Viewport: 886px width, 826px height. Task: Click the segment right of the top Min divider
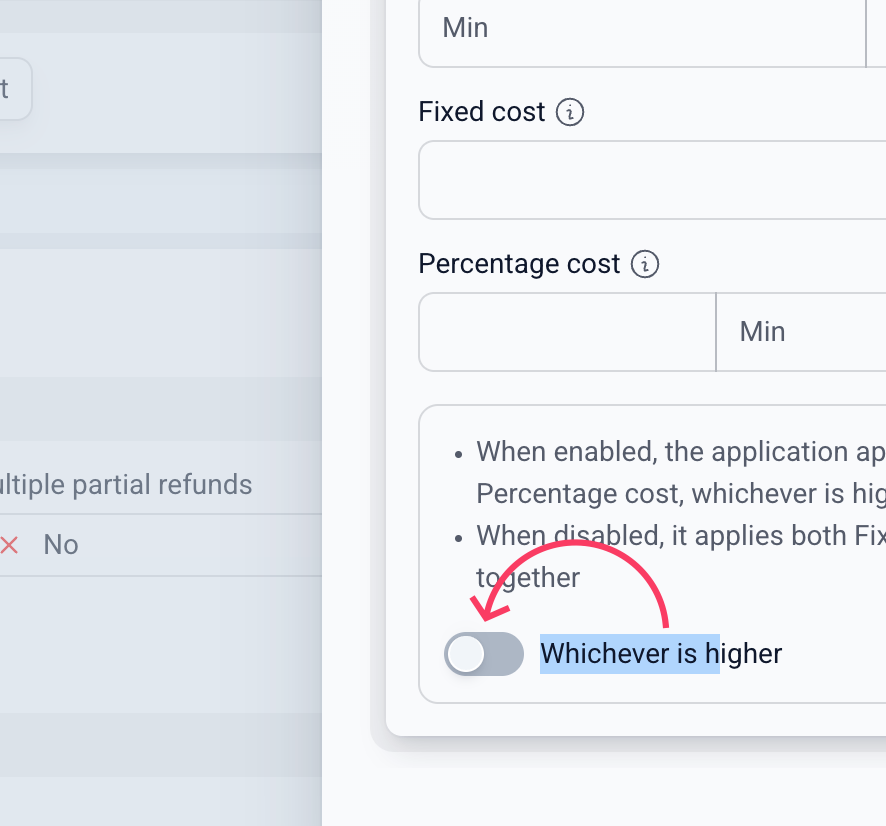coord(876,31)
